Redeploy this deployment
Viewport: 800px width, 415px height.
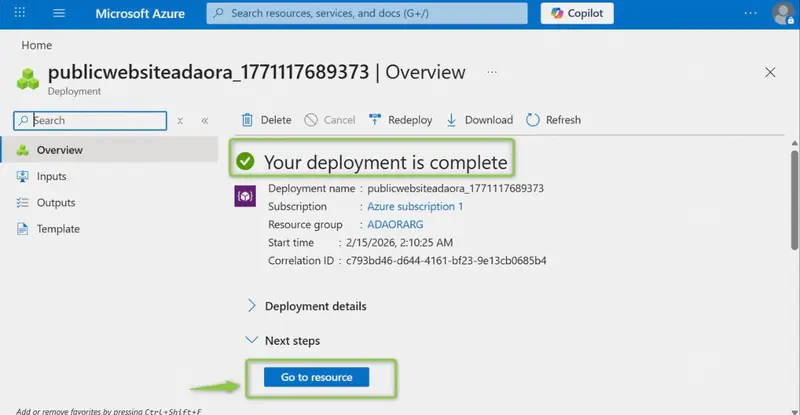[401, 120]
